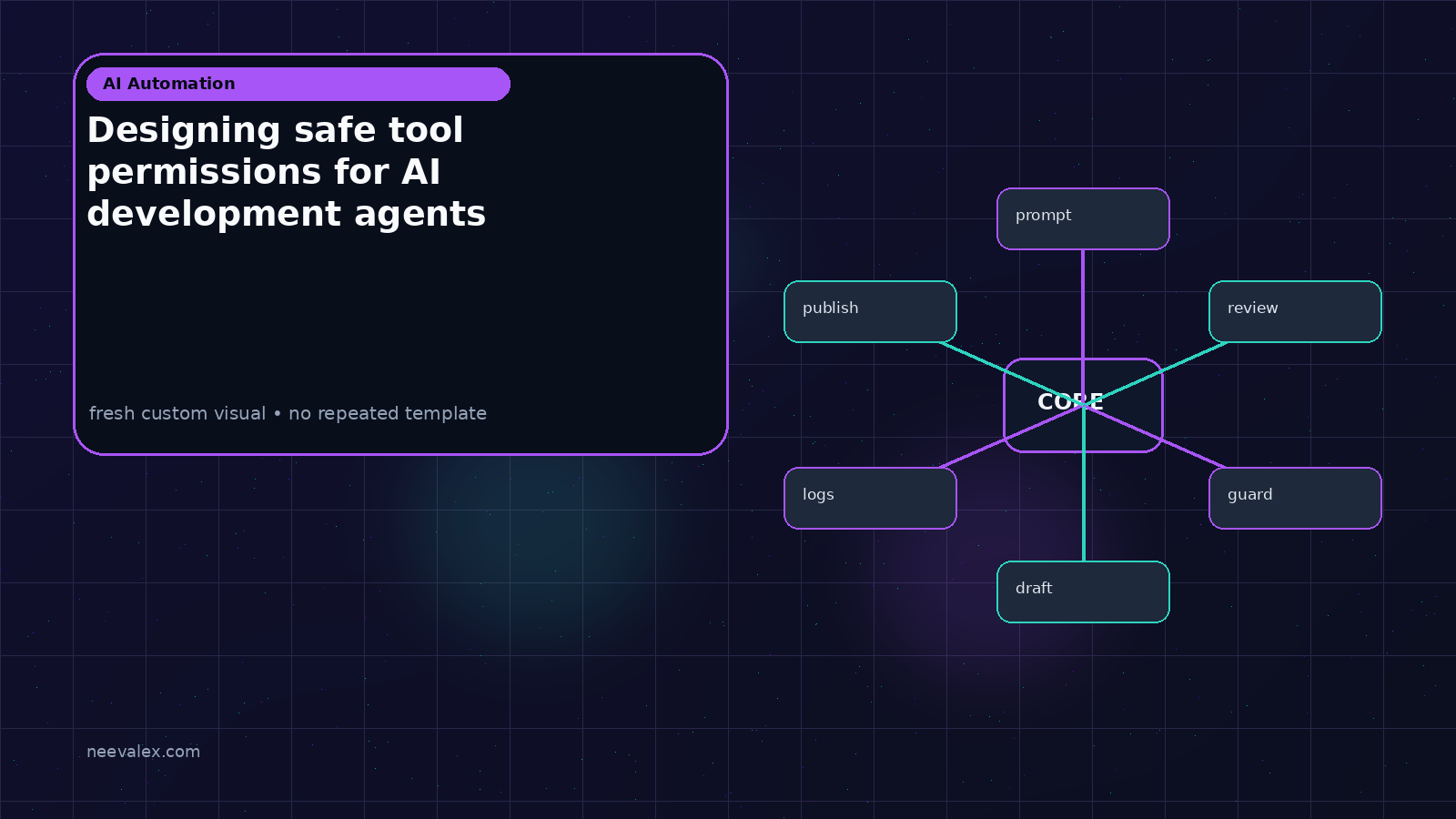Open the neevalex.com link
Screen dimensions: 1456x819
[143, 752]
